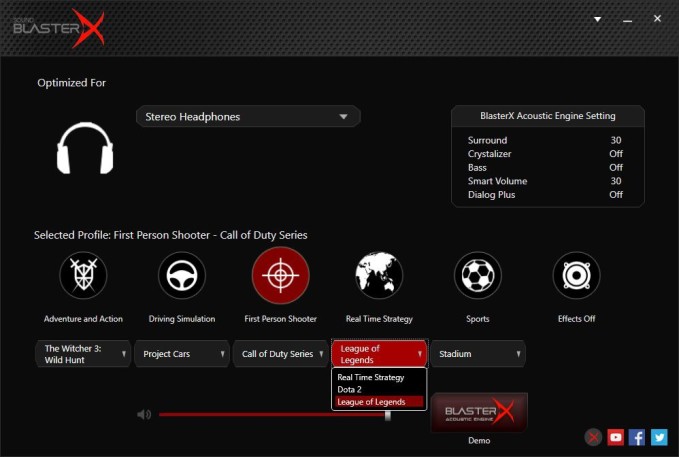Image resolution: width=679 pixels, height=457 pixels.
Task: Click the red volume slider track
Action: [x=272, y=415]
